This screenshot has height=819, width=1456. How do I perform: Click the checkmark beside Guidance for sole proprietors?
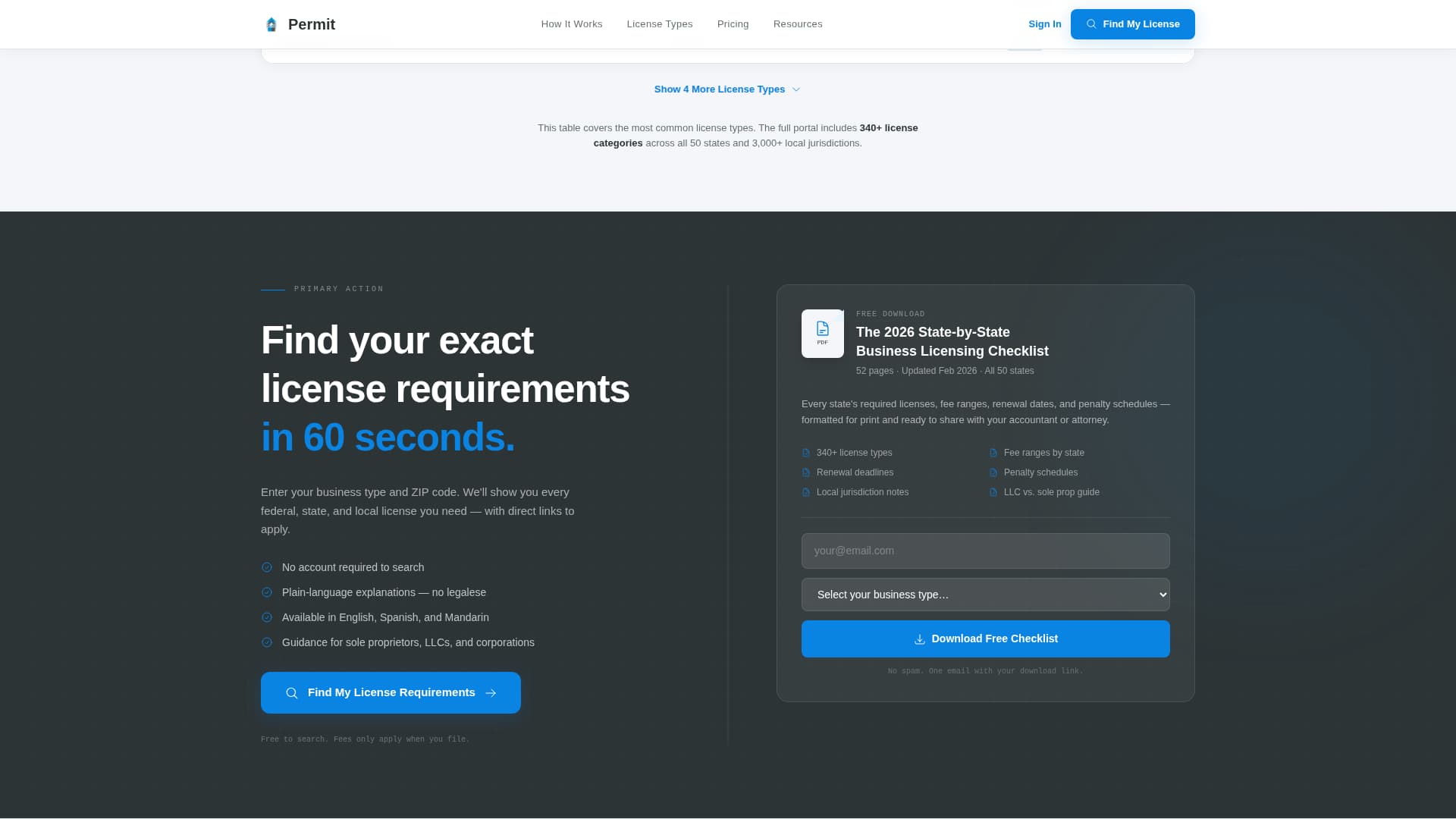pos(267,642)
